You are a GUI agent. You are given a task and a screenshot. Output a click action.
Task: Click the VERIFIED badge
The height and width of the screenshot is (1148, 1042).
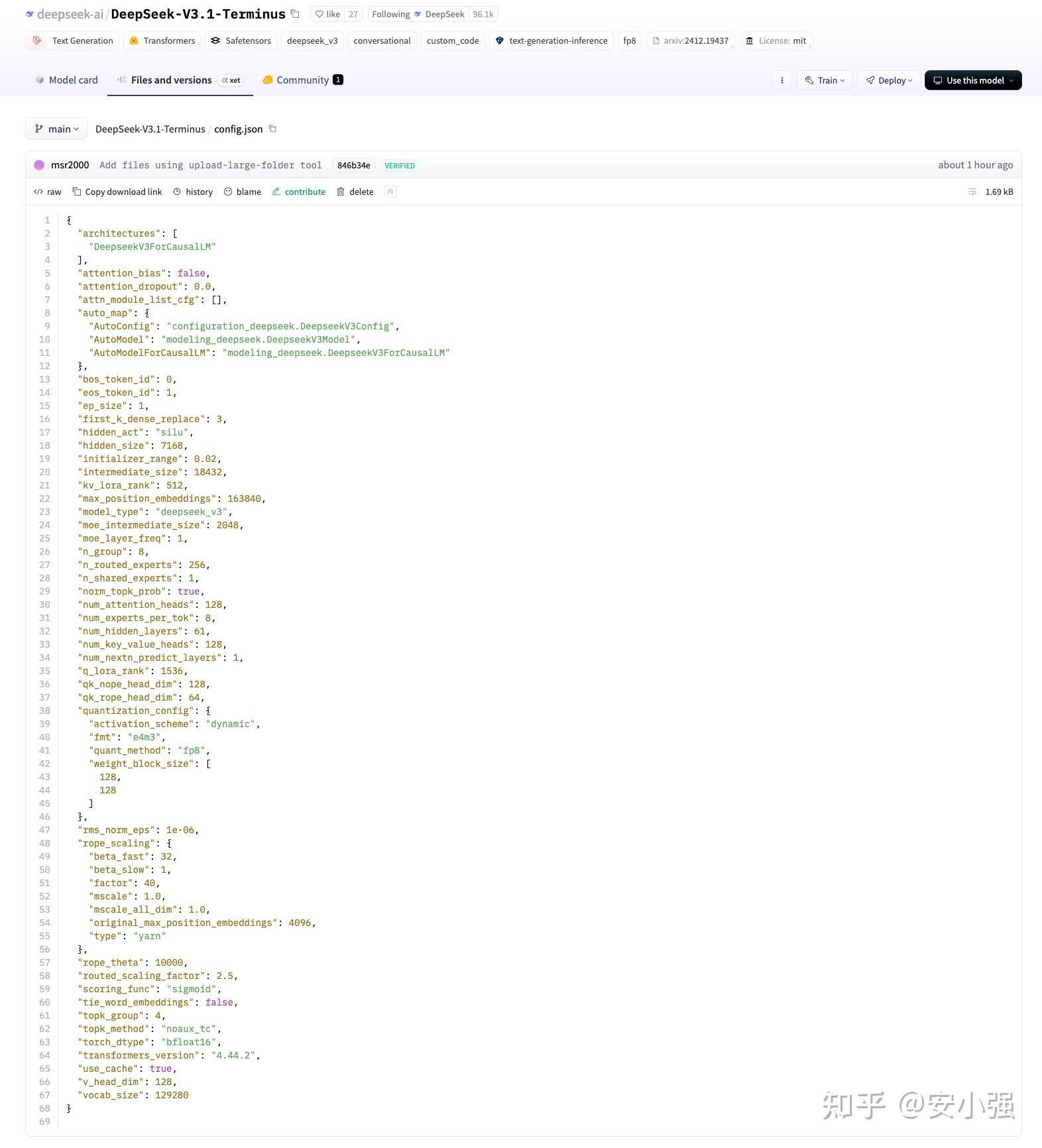coord(400,165)
